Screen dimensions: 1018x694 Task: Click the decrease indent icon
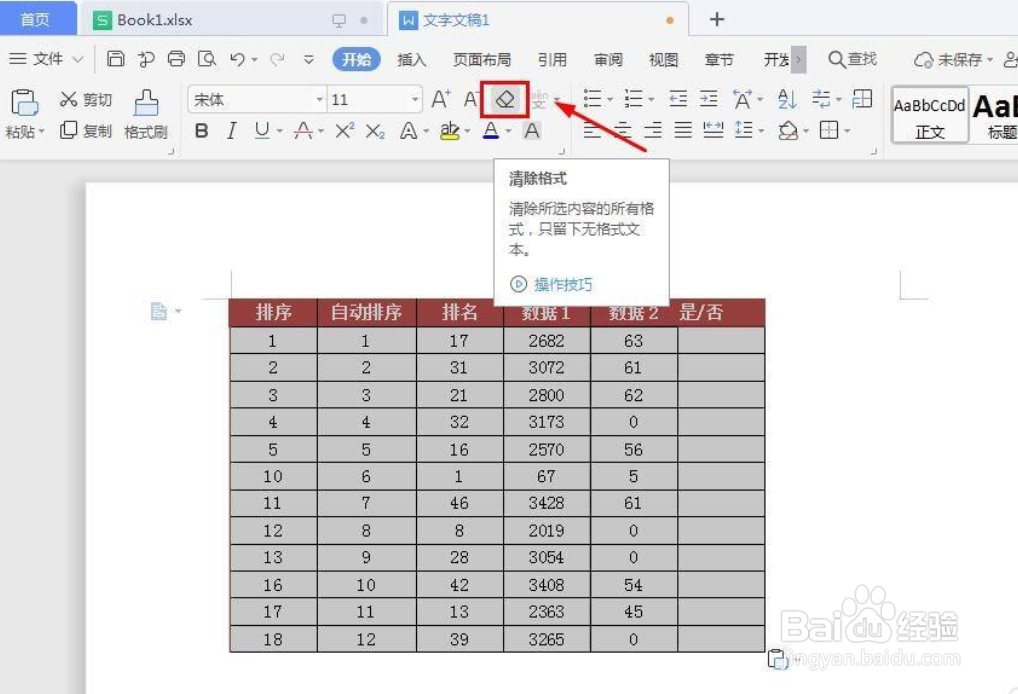pyautogui.click(x=678, y=98)
